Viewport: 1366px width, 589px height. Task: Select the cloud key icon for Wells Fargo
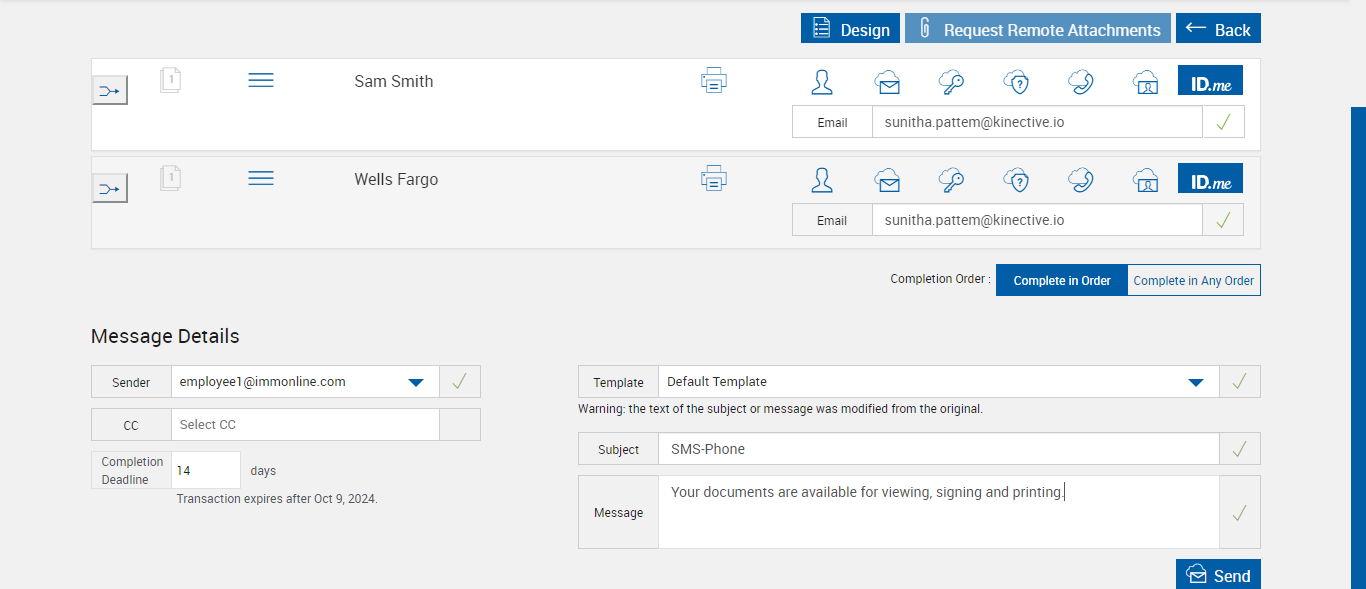point(951,180)
